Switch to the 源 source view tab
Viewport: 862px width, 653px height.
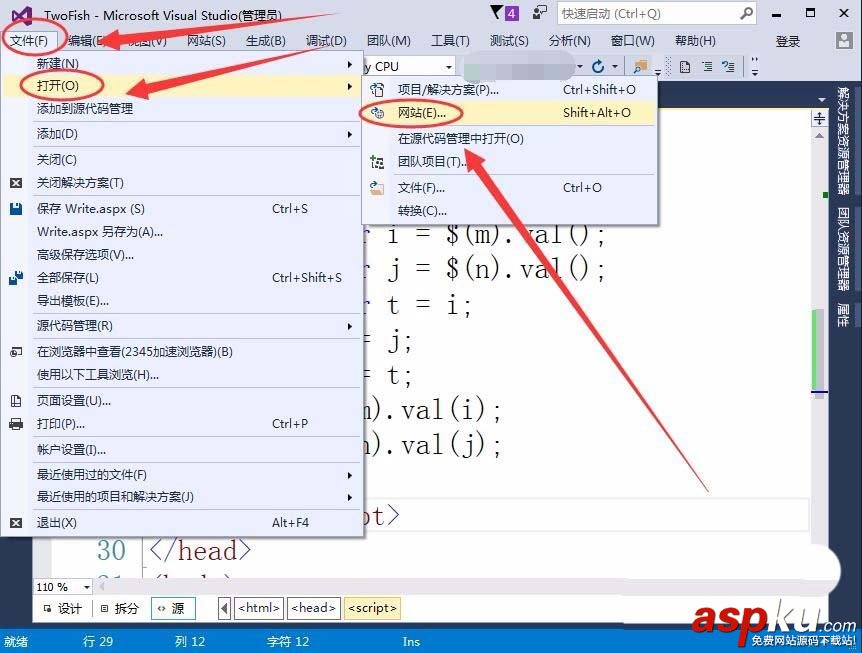pos(172,607)
